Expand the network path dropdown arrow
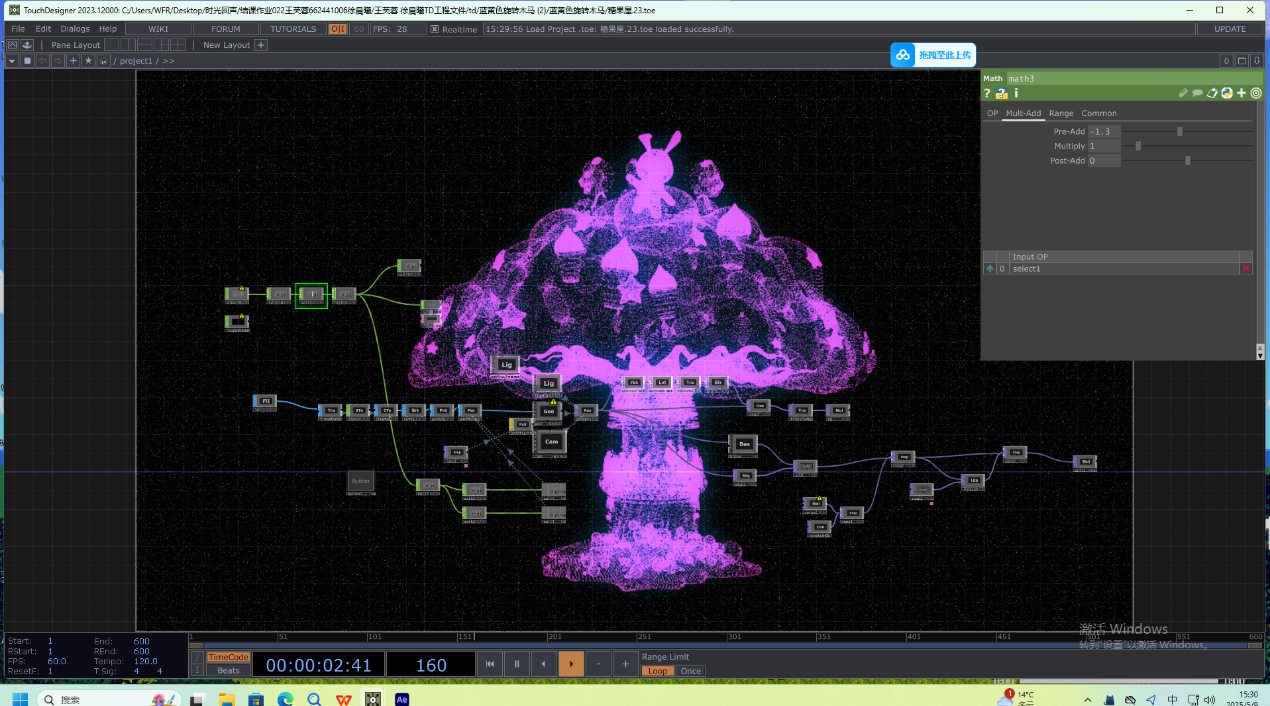Image resolution: width=1270 pixels, height=706 pixels. pos(12,61)
